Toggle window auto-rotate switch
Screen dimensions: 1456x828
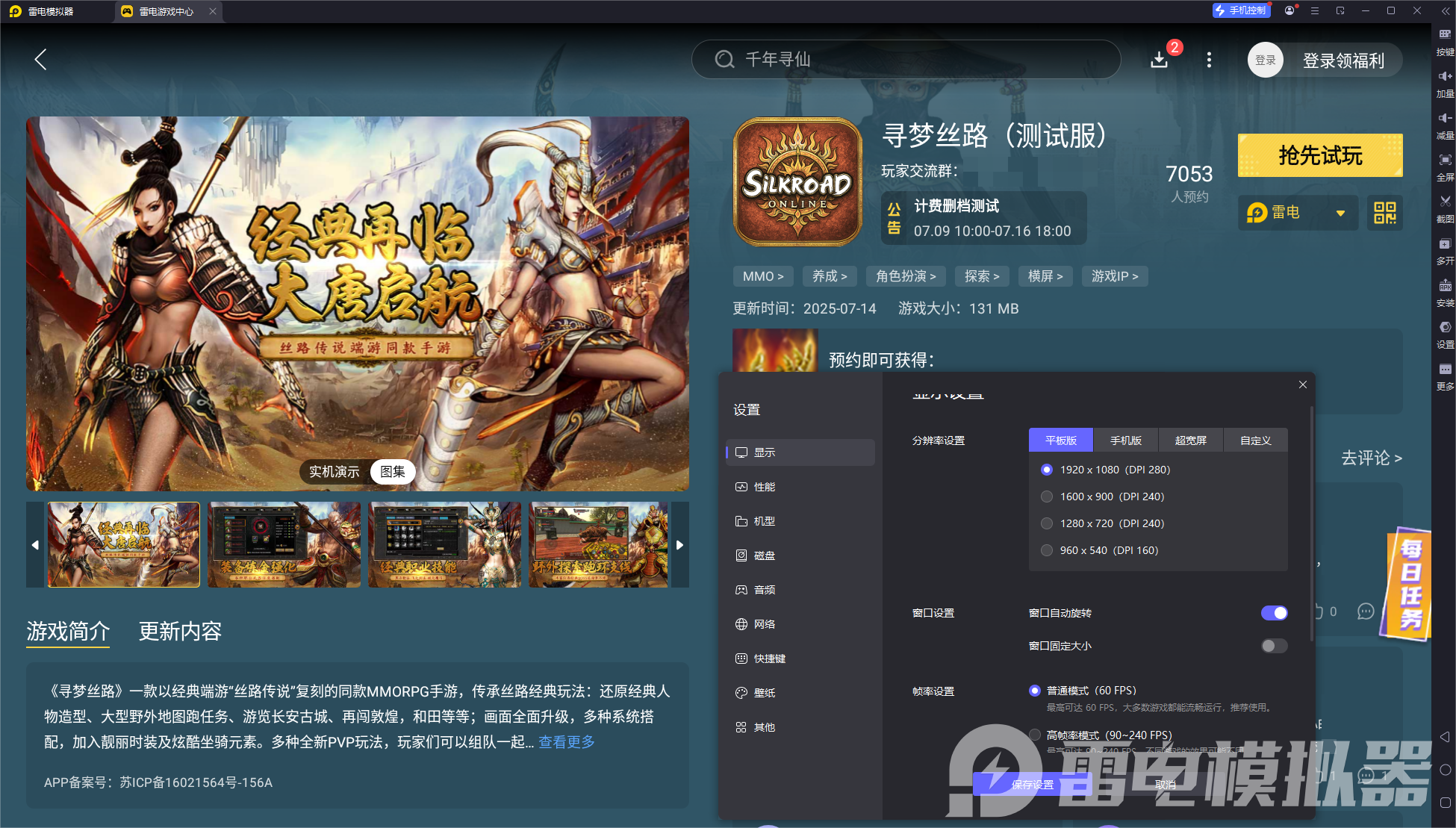coord(1274,613)
